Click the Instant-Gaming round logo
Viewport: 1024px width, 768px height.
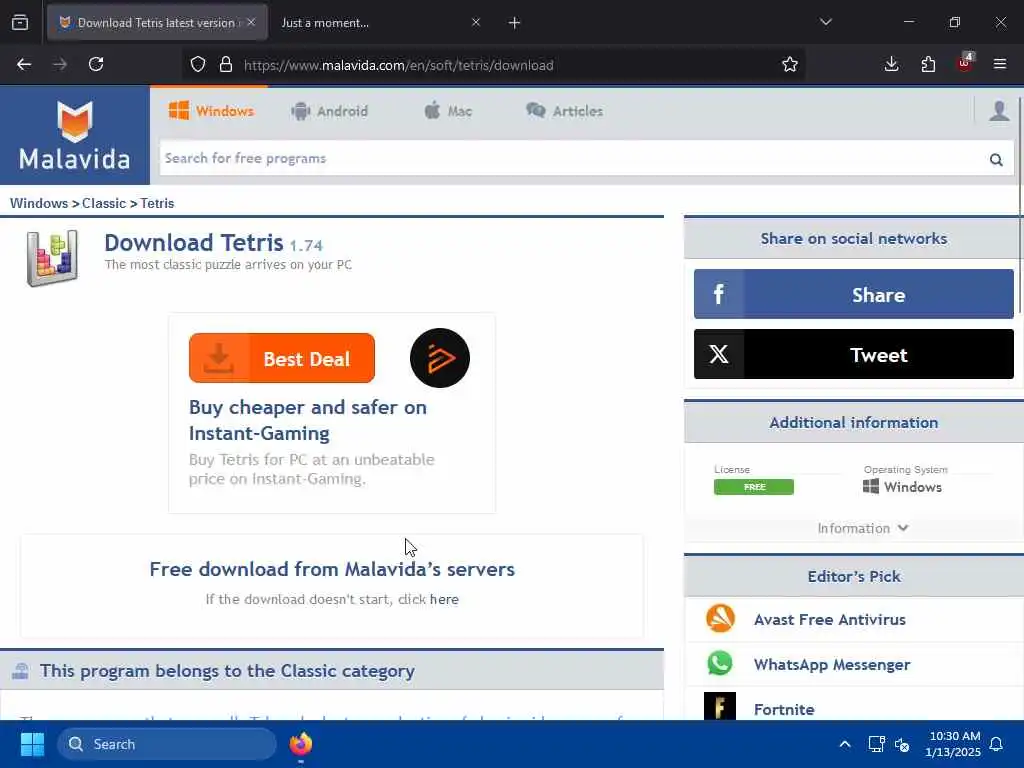440,358
